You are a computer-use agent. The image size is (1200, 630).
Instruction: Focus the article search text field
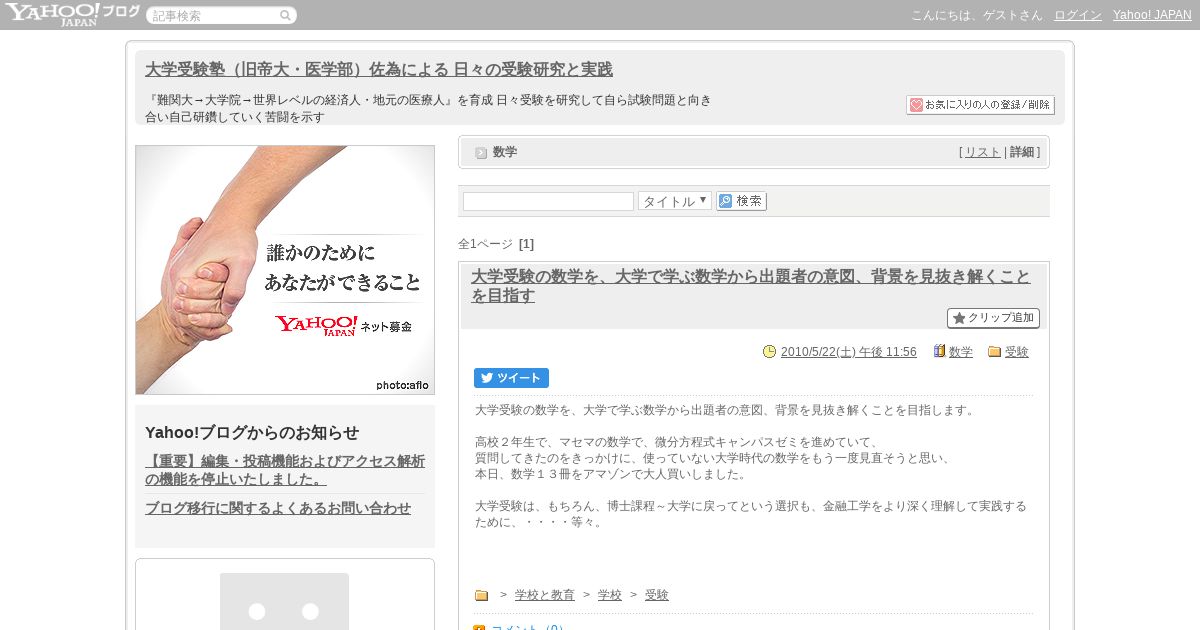point(548,201)
